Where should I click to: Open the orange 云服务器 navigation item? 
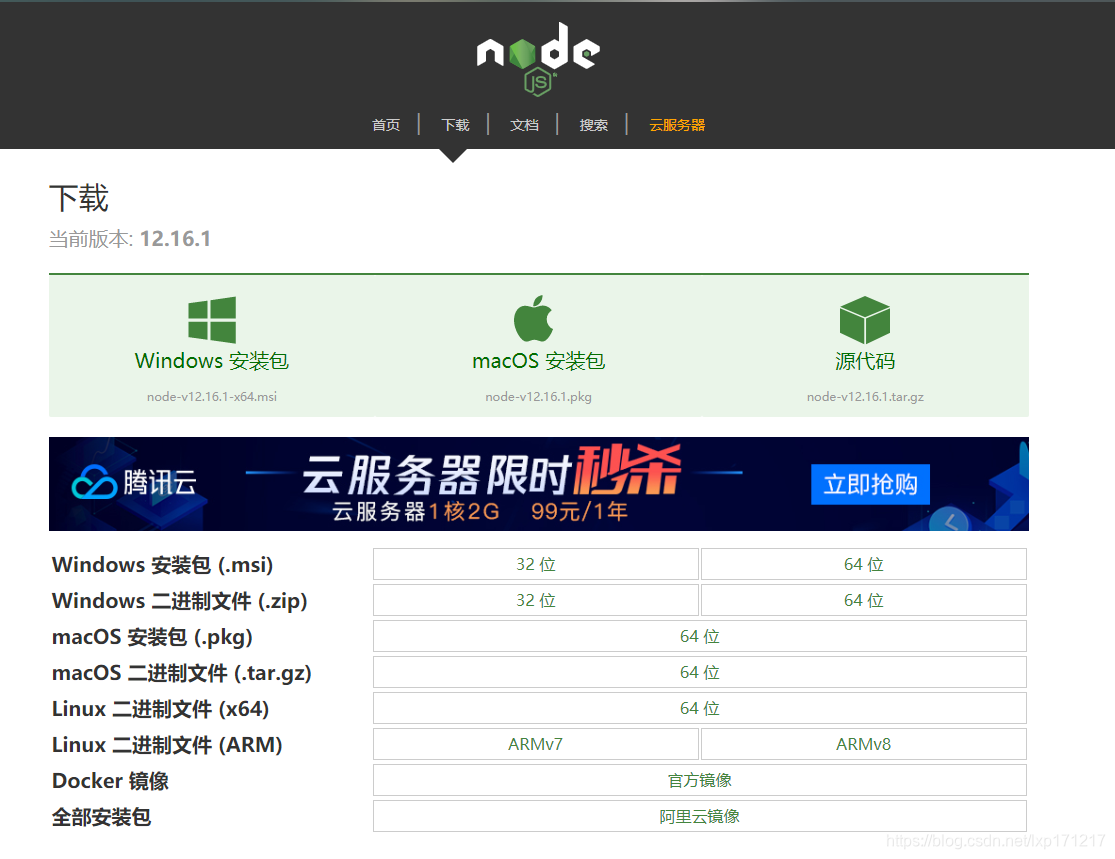click(x=677, y=125)
